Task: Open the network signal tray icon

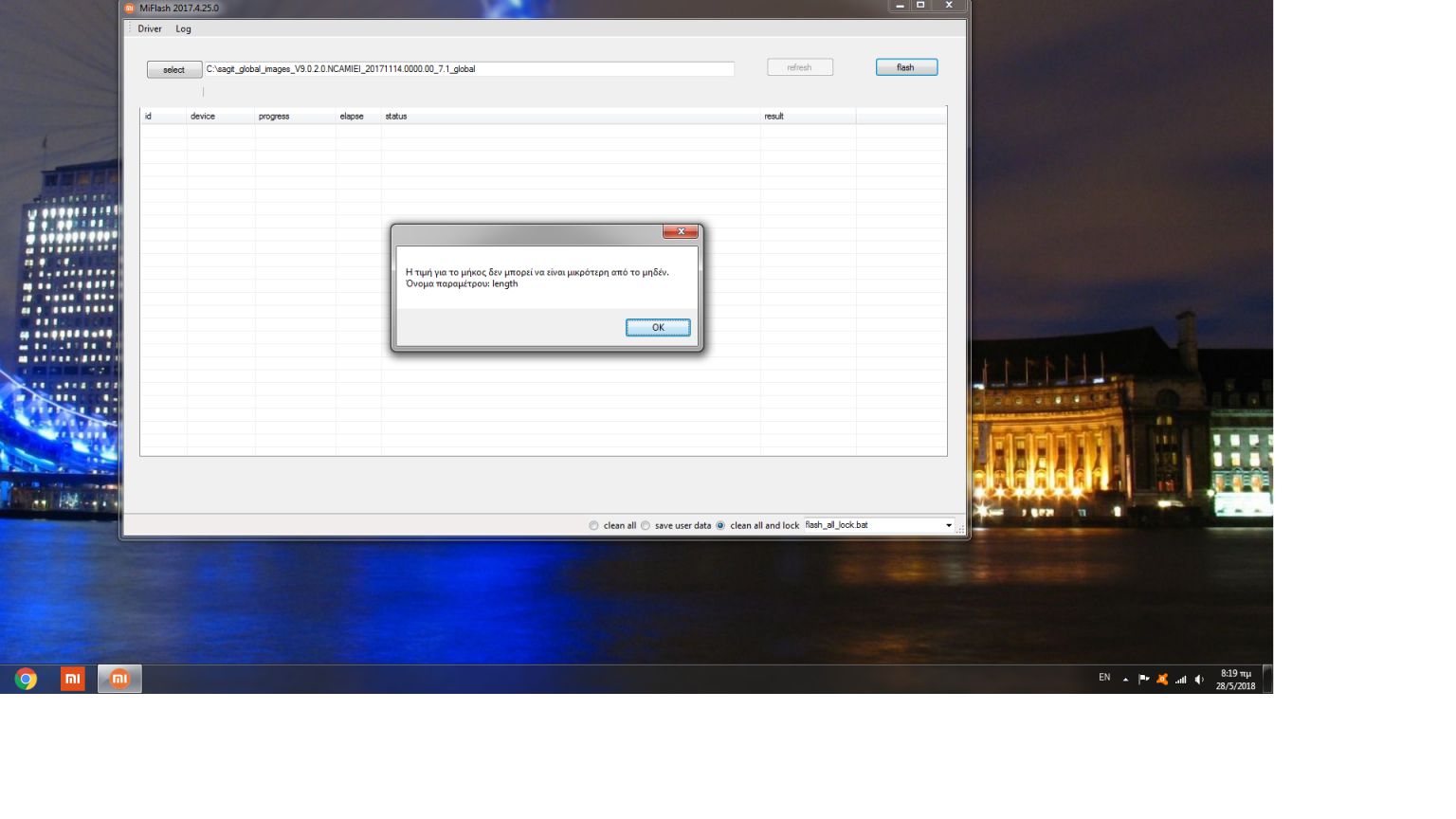Action: click(x=1181, y=680)
